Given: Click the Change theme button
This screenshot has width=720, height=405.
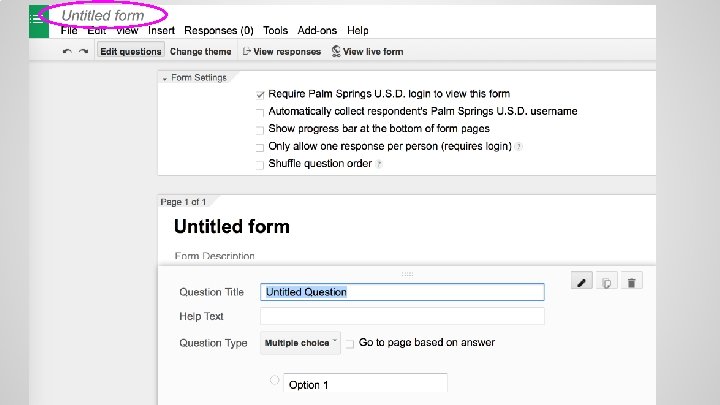Looking at the screenshot, I should (x=201, y=52).
